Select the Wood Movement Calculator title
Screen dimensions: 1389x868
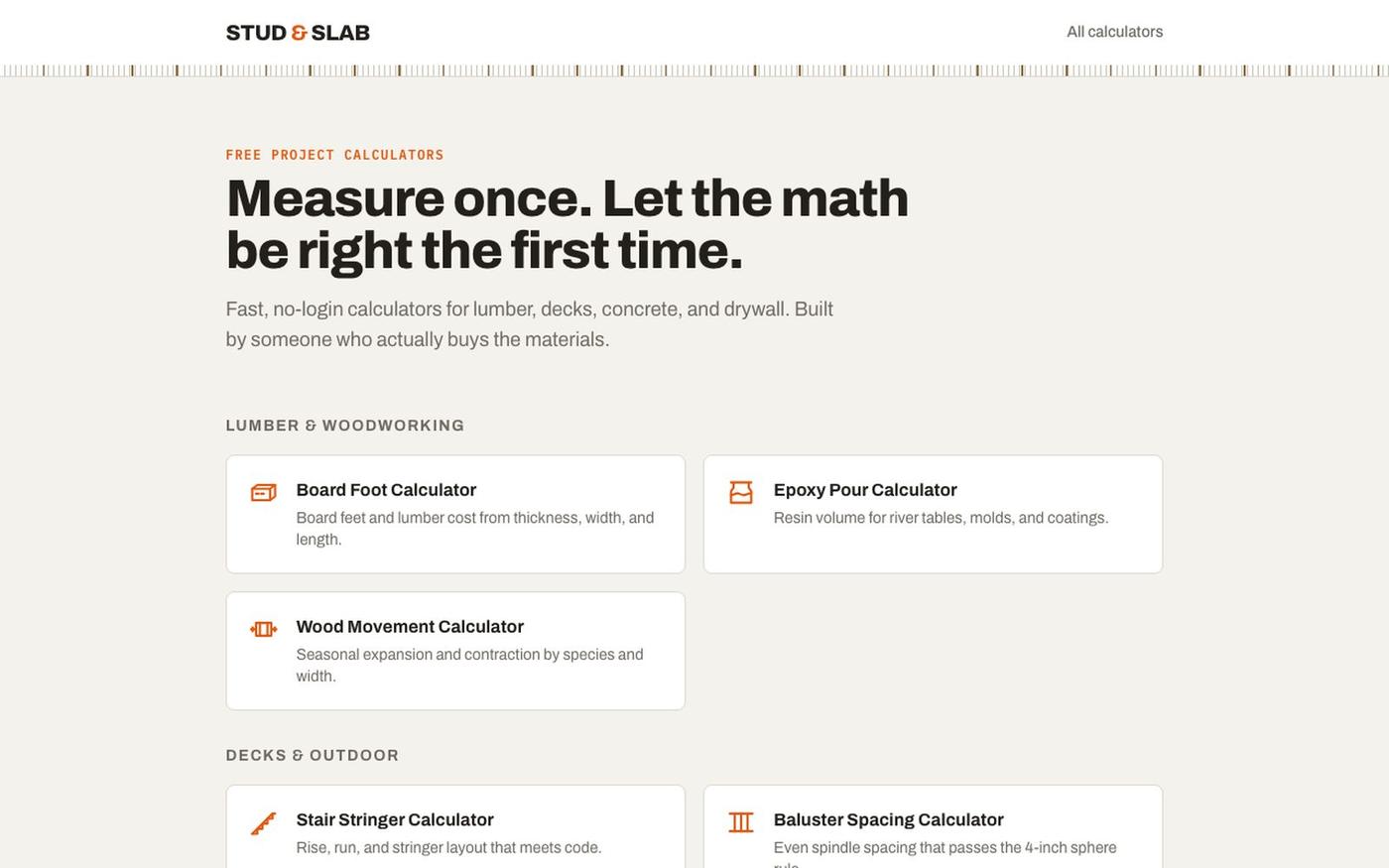[x=410, y=627]
